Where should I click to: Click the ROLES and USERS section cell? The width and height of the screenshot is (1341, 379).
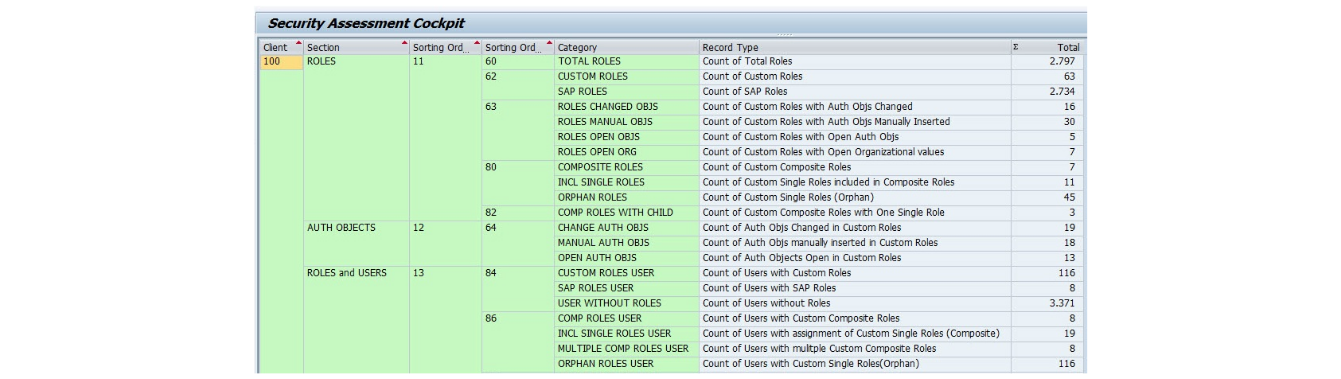pyautogui.click(x=356, y=273)
